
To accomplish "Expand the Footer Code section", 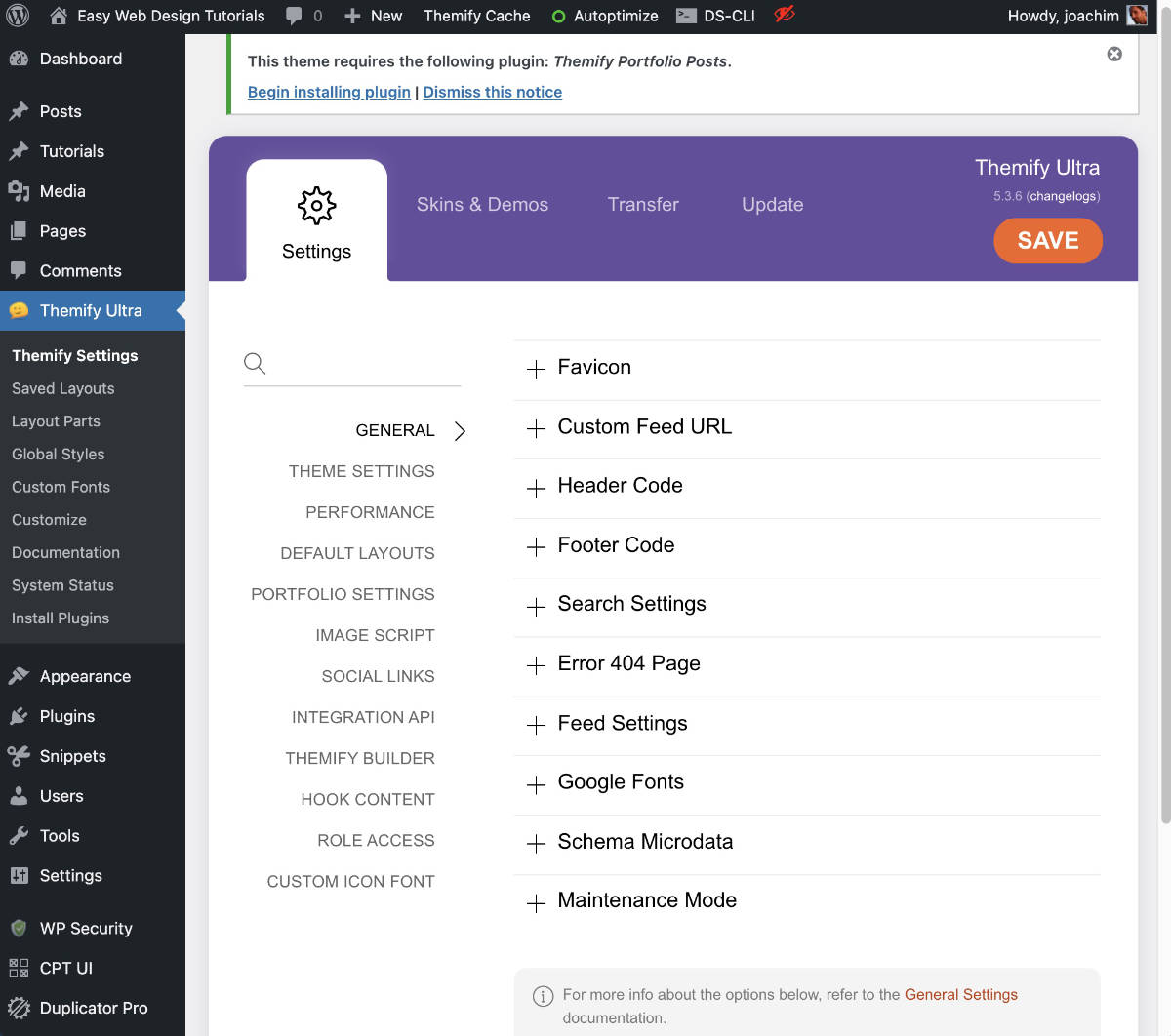I will 807,547.
